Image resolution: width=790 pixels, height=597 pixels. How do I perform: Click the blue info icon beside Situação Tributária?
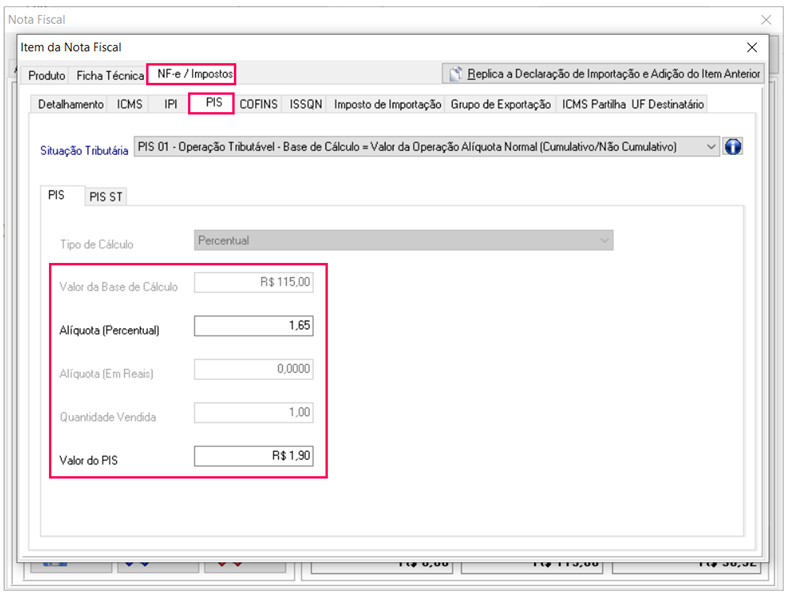(732, 147)
